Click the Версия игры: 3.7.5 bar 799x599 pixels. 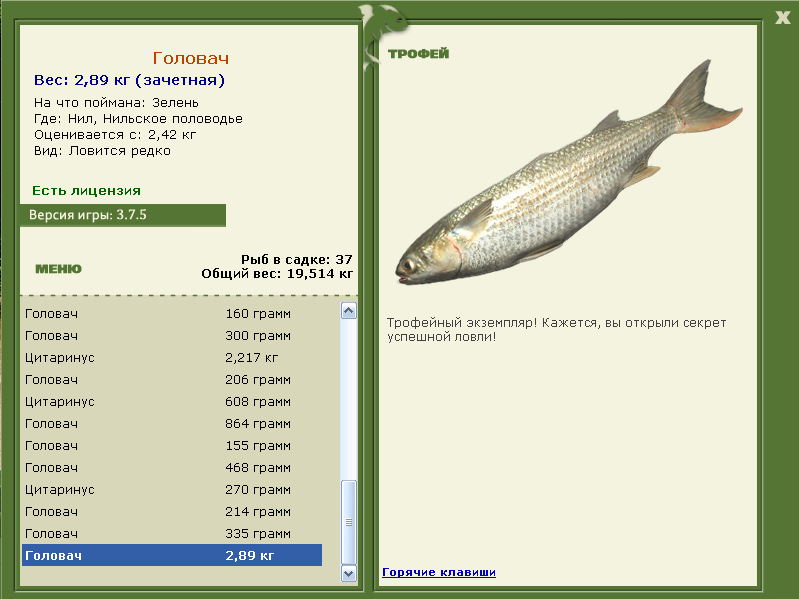point(123,215)
